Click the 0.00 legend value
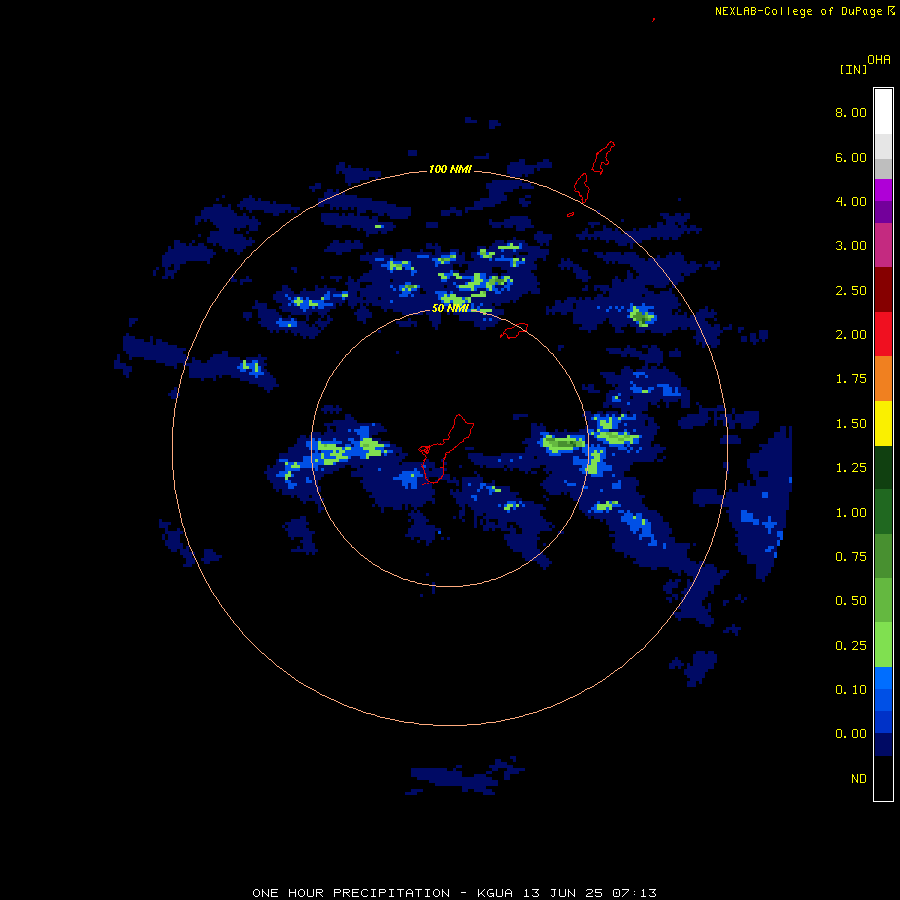Screen dimensions: 900x900 [851, 734]
